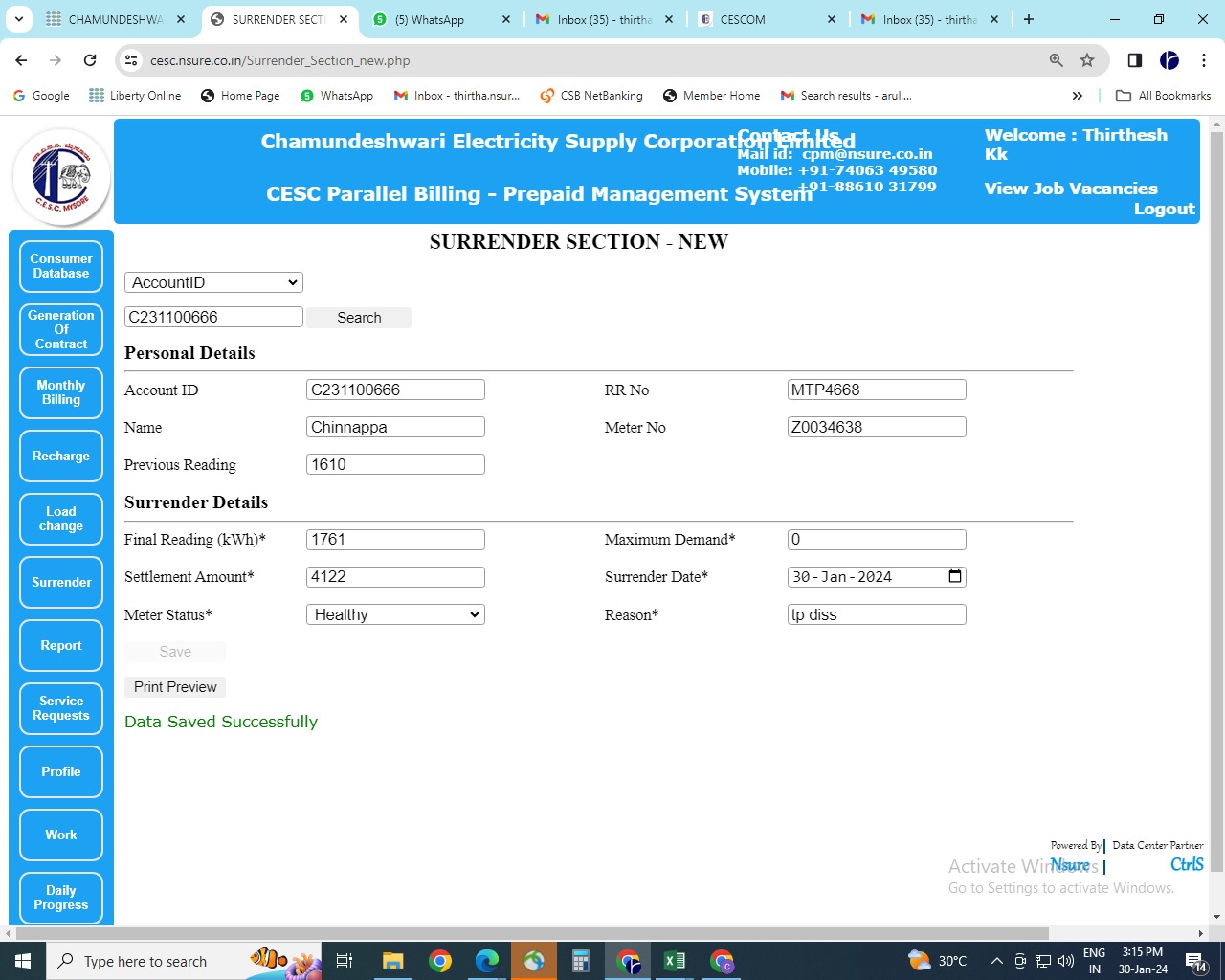Open weather widget showing 30°C

click(x=938, y=961)
